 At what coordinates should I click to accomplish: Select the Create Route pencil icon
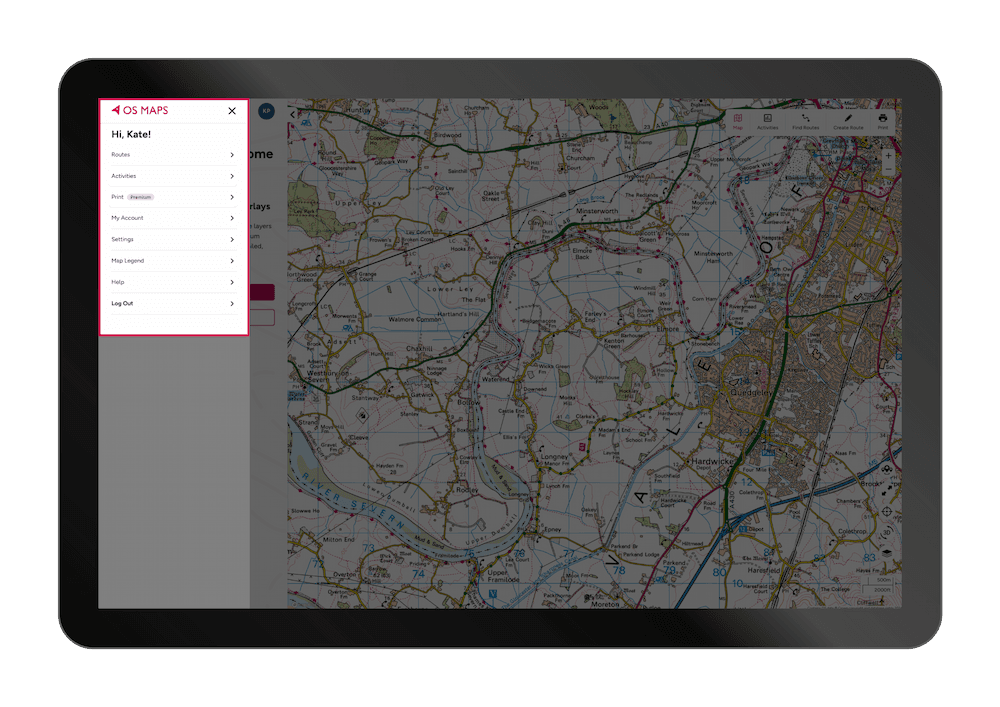[848, 117]
